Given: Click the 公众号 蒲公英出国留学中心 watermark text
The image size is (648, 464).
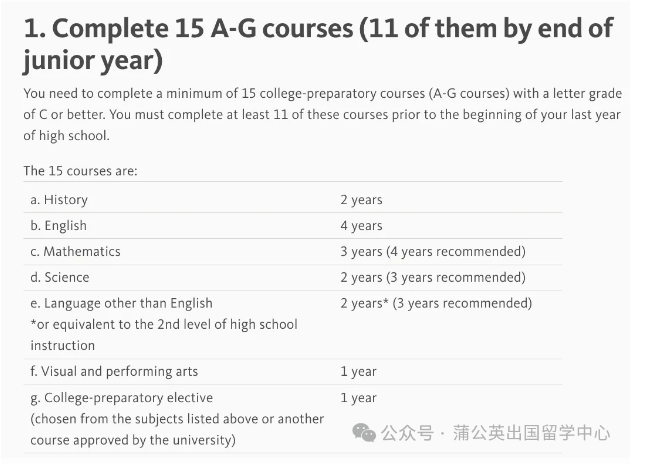Looking at the screenshot, I should click(495, 433).
